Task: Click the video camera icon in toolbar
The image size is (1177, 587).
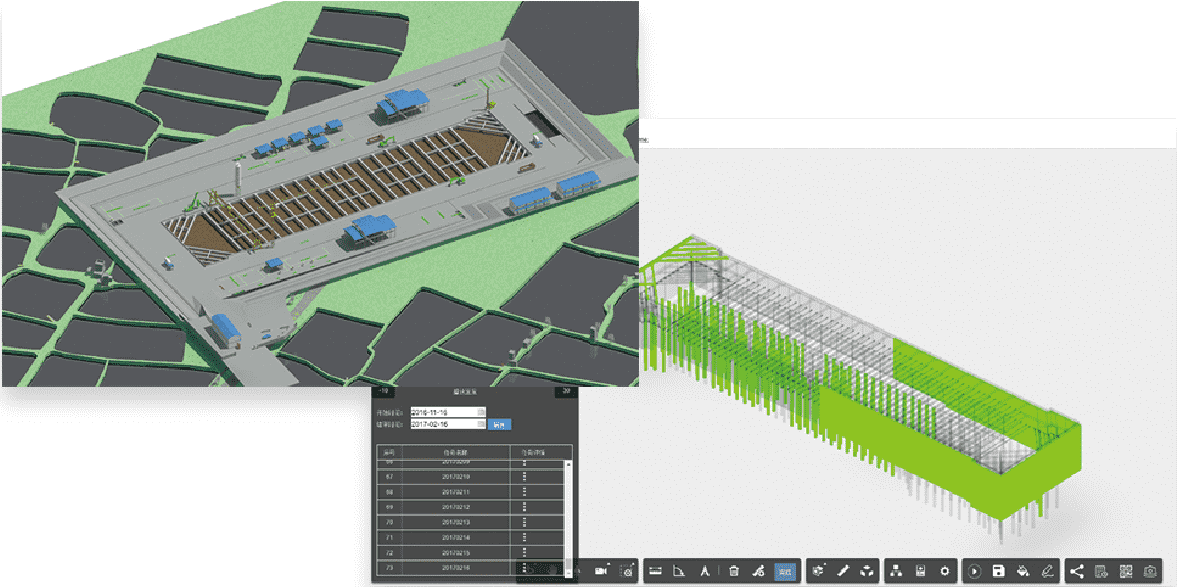Action: tap(602, 570)
